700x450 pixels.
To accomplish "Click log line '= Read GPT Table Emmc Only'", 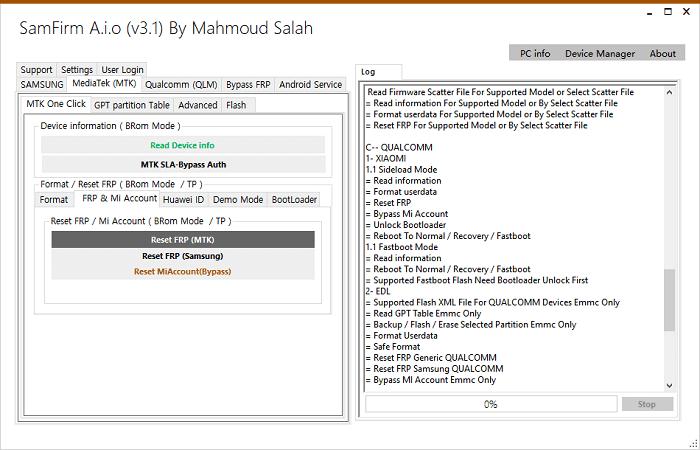I will point(423,313).
